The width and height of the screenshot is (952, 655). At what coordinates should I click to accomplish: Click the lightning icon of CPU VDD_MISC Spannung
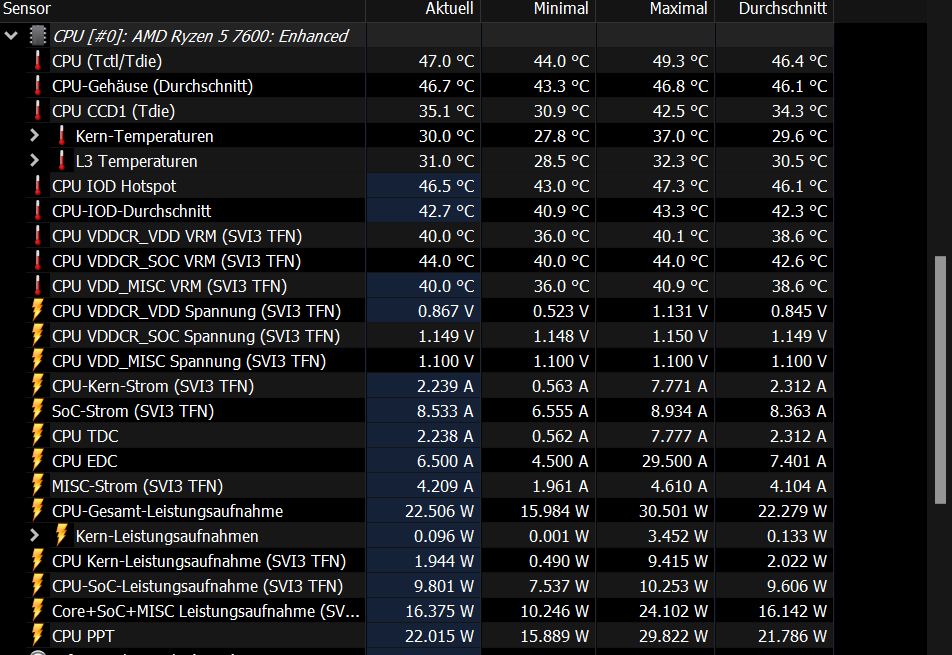38,361
